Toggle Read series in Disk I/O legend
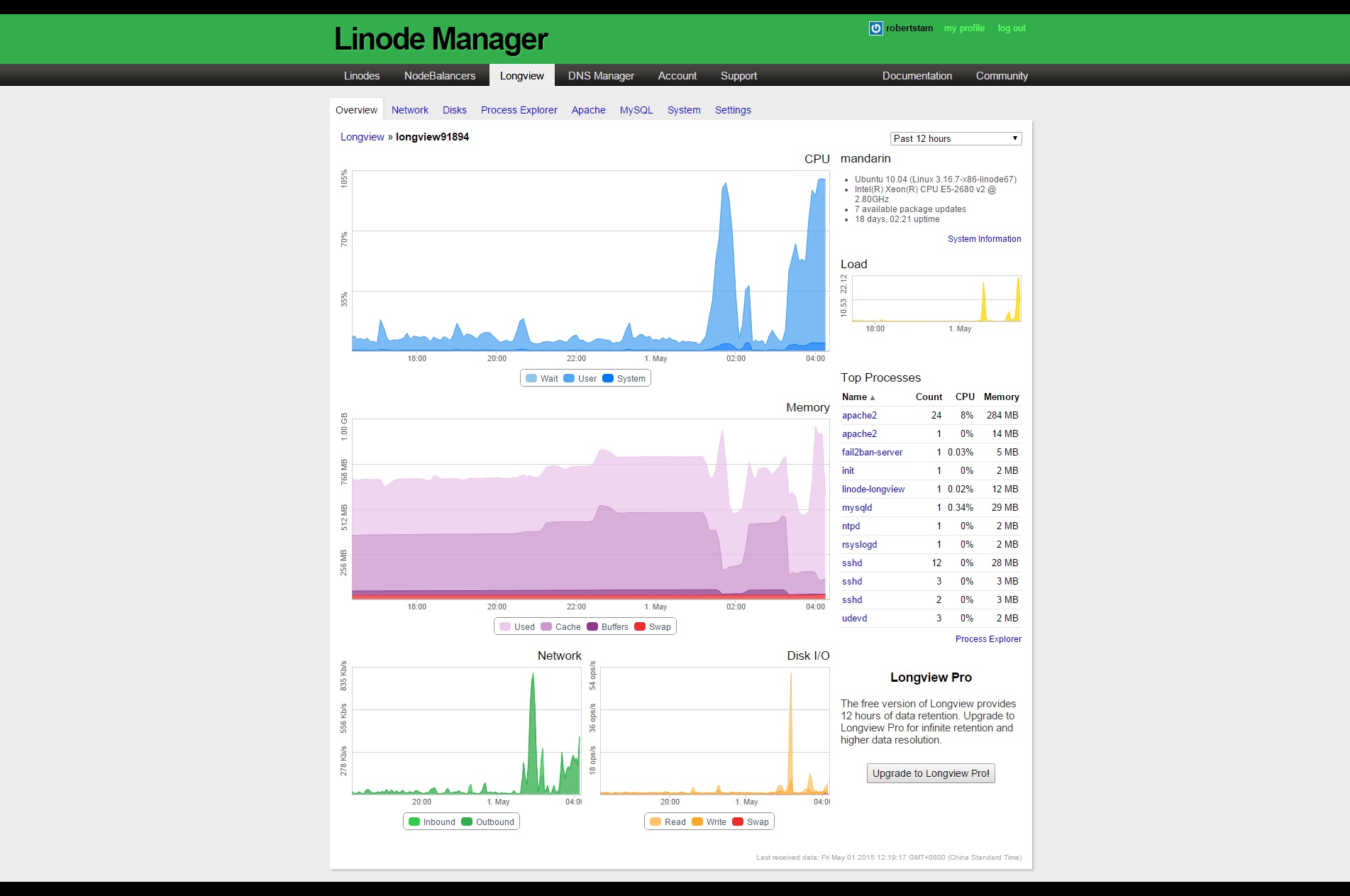The height and width of the screenshot is (896, 1350). pos(668,822)
